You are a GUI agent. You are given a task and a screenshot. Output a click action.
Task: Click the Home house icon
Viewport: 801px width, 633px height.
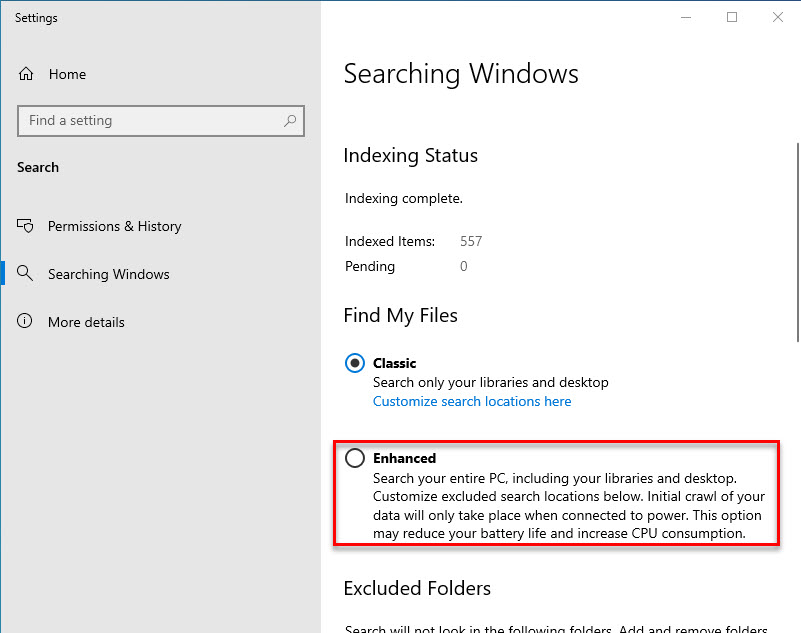coord(26,74)
